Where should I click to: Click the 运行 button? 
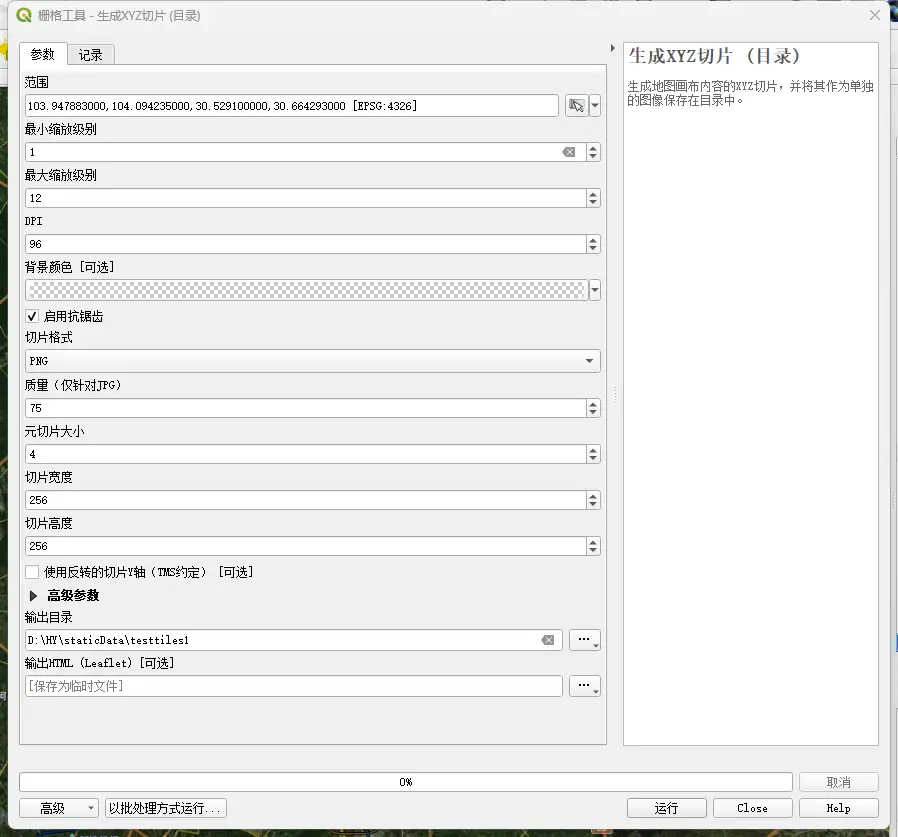666,808
